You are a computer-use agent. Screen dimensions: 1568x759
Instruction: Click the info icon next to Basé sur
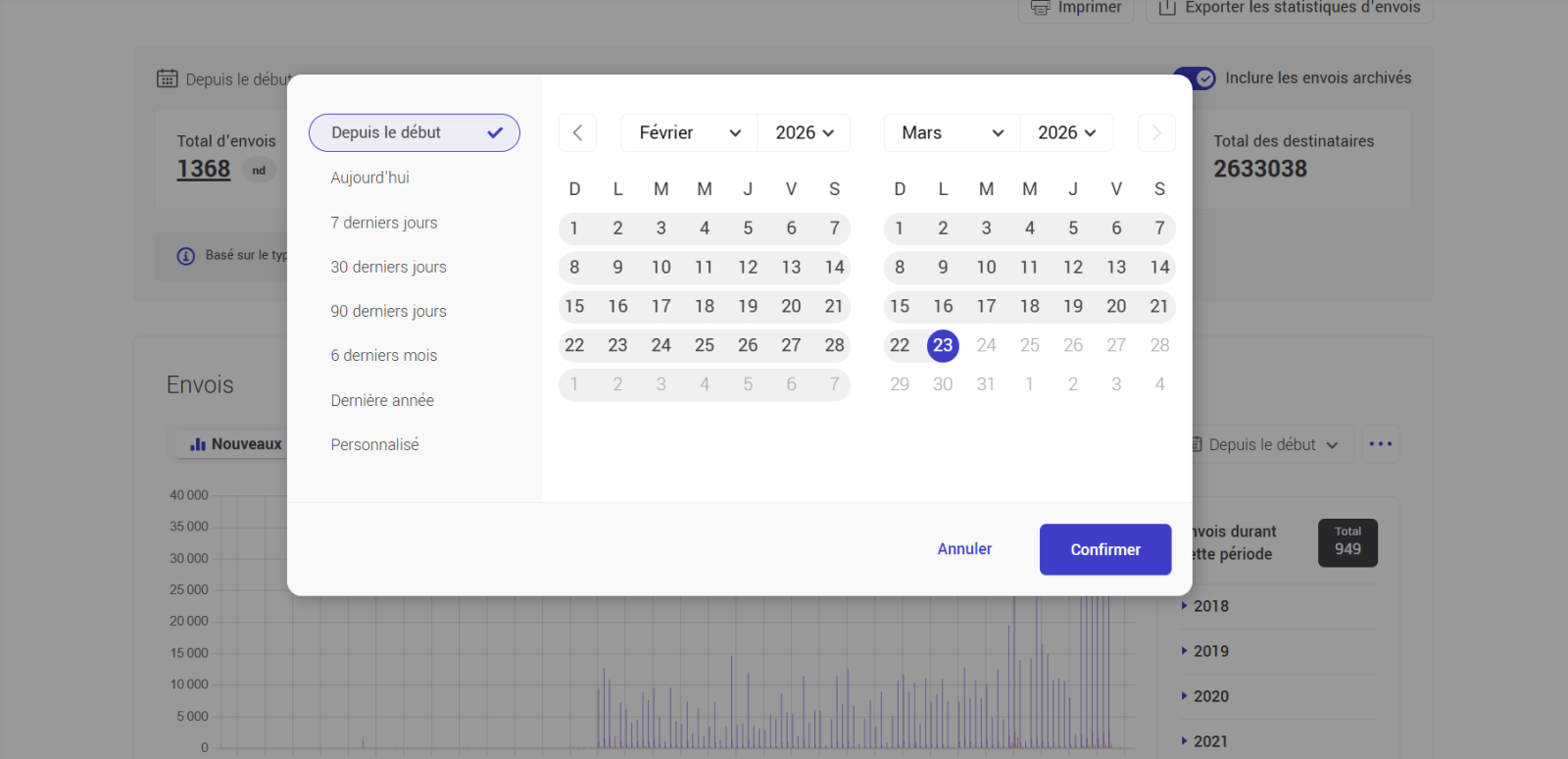click(x=186, y=256)
